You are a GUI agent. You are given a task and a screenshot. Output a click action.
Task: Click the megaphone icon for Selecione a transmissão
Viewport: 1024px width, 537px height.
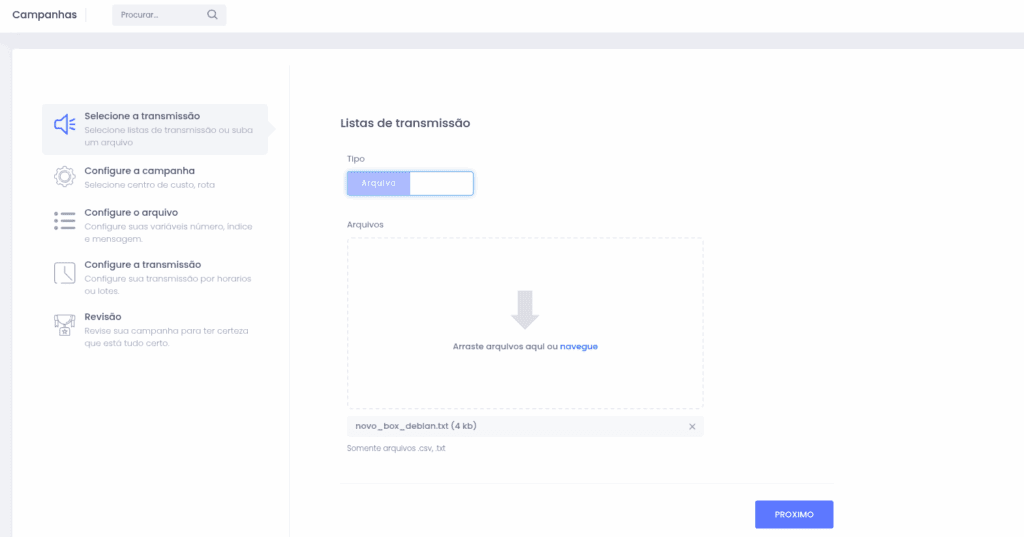point(65,125)
